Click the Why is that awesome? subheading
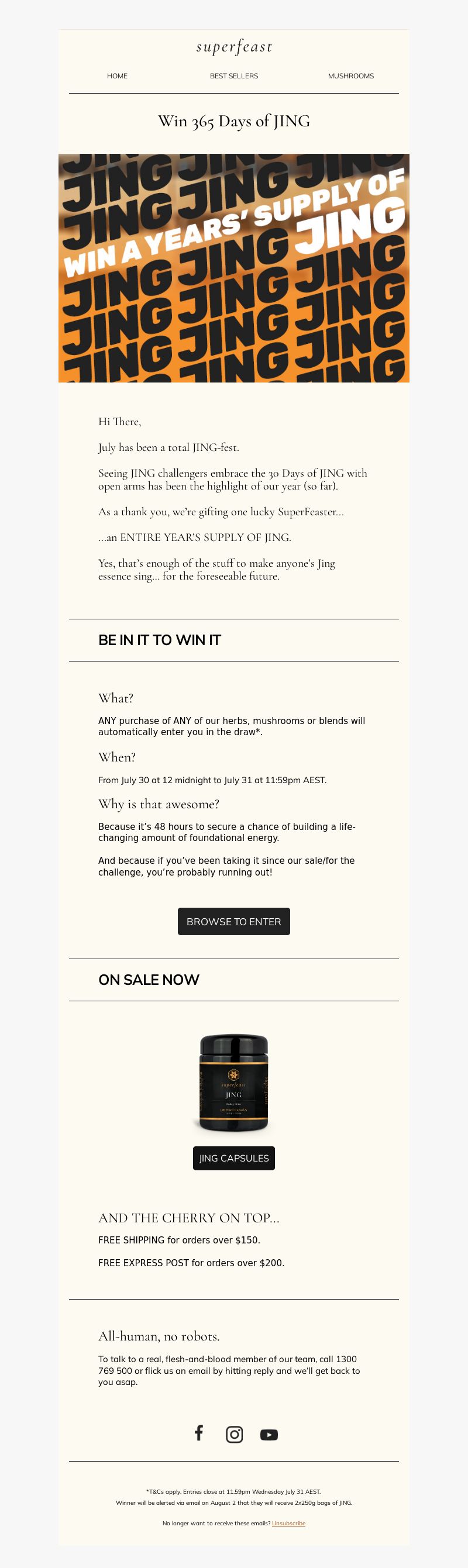The image size is (468, 1568). (x=159, y=804)
